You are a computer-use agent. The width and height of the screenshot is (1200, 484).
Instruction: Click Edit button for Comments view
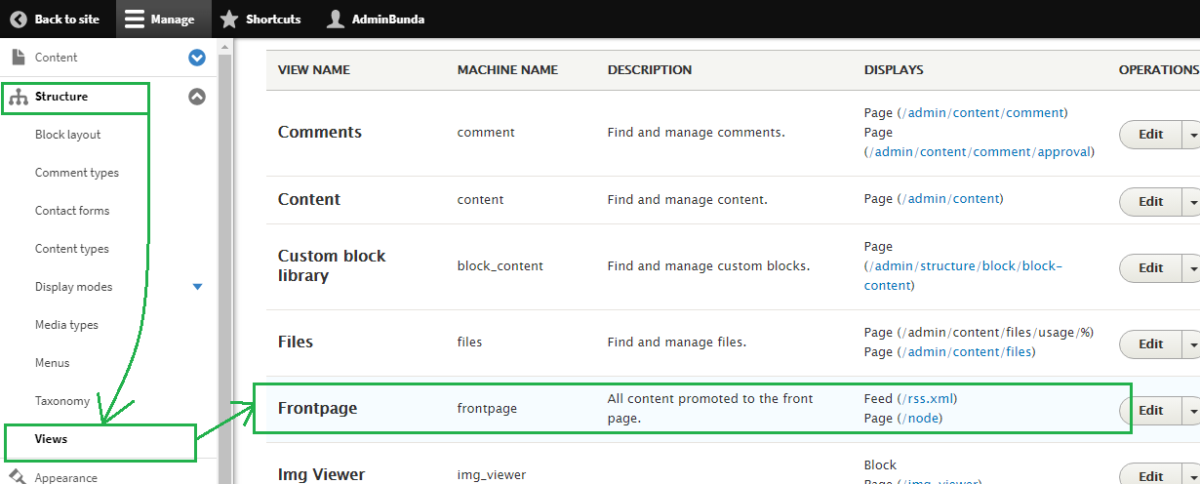coord(1151,135)
